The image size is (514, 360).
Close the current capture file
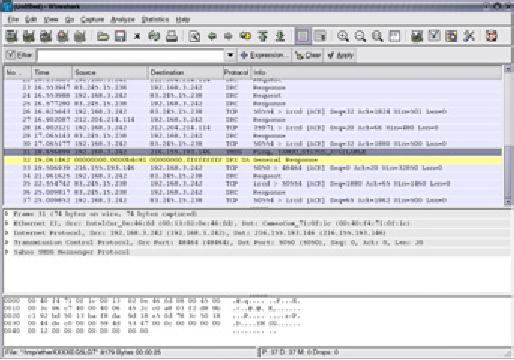click(137, 36)
